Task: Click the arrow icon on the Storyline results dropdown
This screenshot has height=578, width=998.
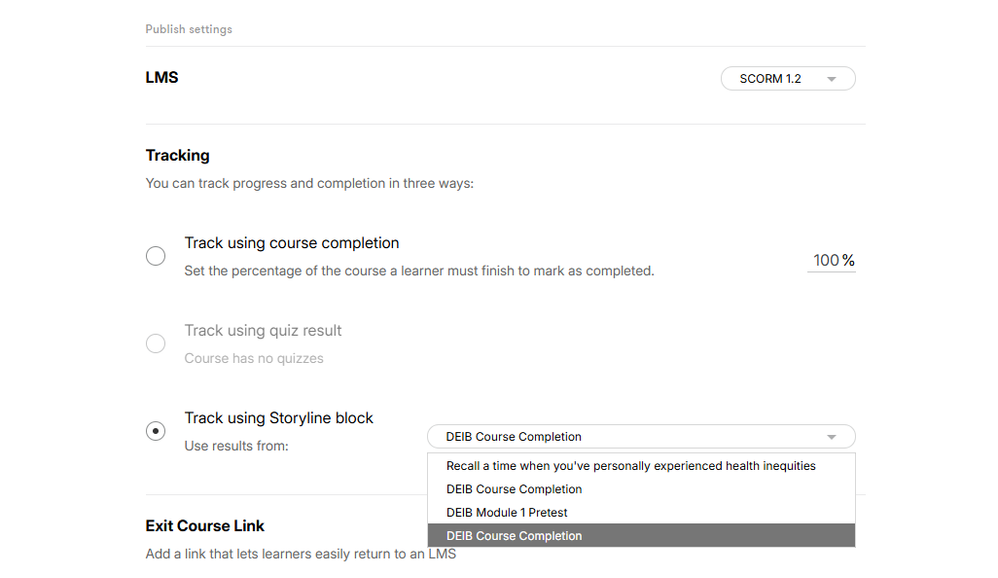Action: click(x=831, y=437)
